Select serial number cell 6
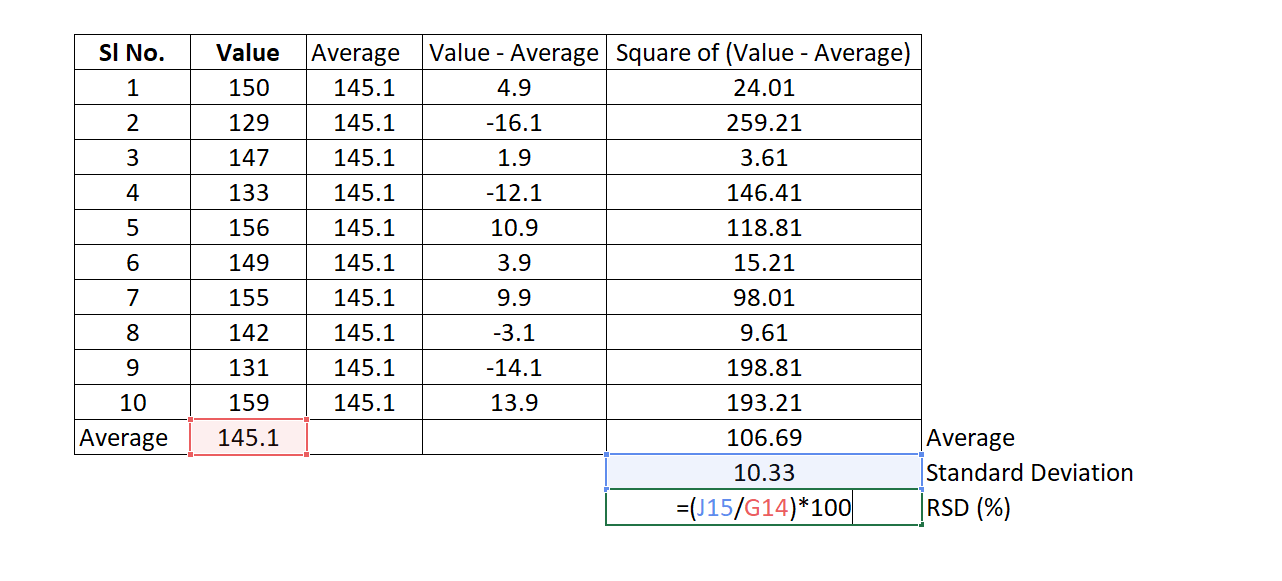The width and height of the screenshot is (1282, 581). click(x=132, y=262)
